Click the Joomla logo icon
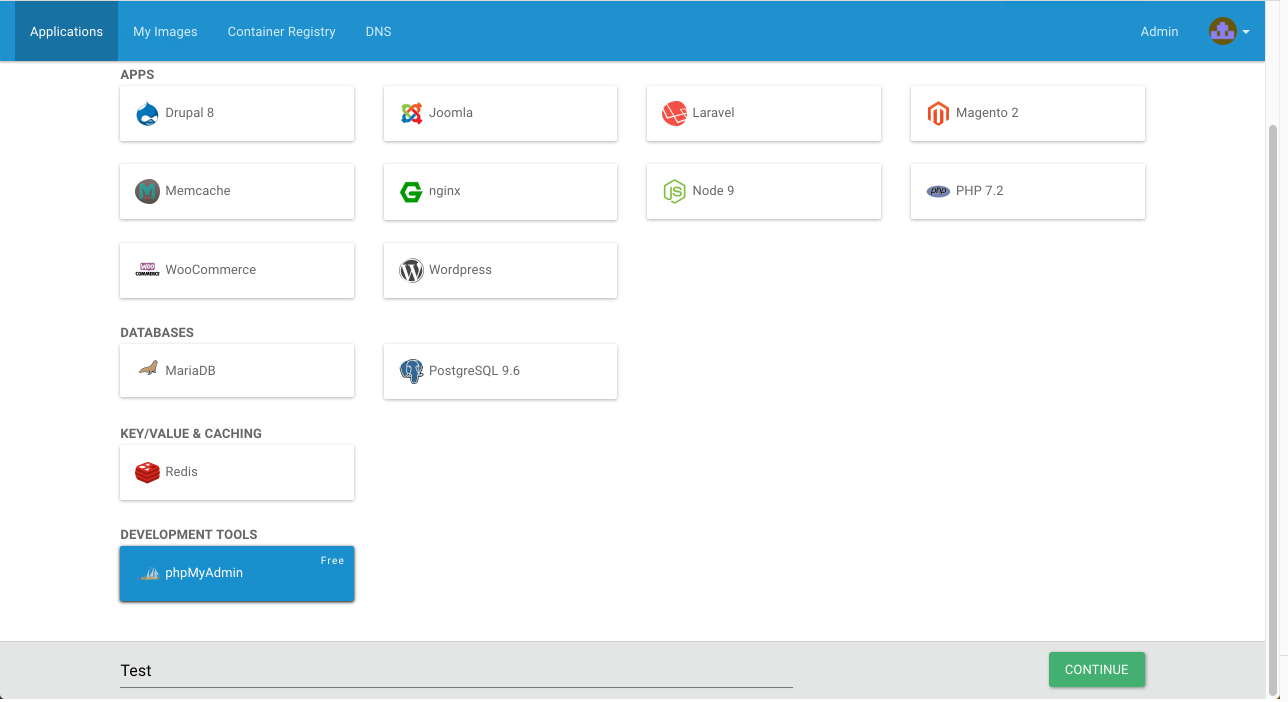The height and width of the screenshot is (702, 1288). click(x=411, y=113)
